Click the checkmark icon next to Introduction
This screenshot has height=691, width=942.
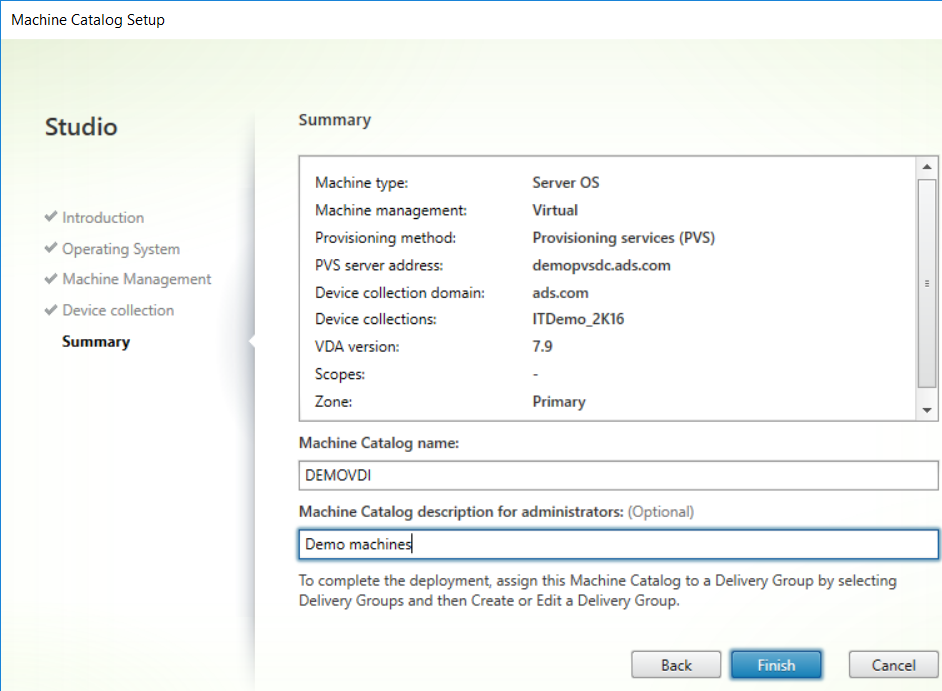click(51, 216)
